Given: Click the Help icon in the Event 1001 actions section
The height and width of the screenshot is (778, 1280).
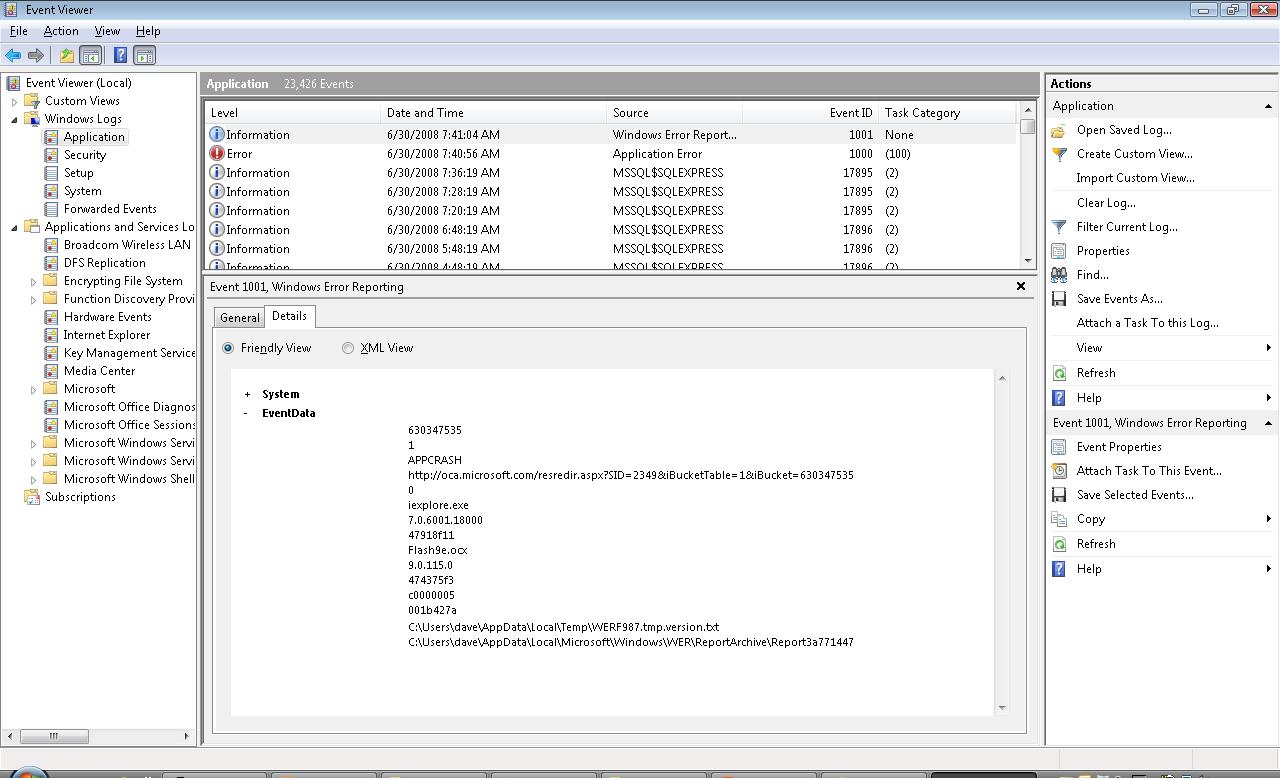Looking at the screenshot, I should (x=1059, y=569).
